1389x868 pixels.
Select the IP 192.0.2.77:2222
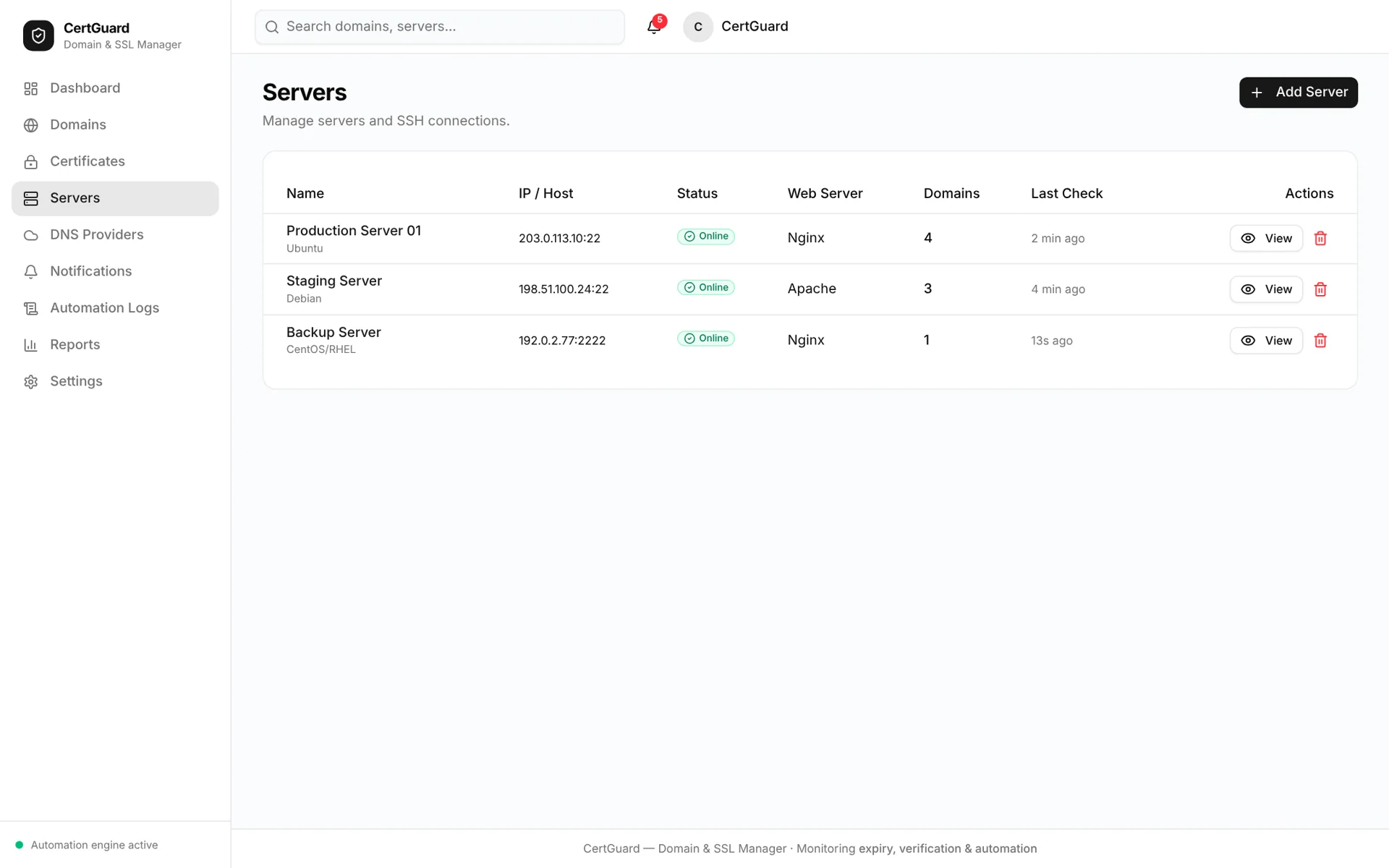(562, 341)
